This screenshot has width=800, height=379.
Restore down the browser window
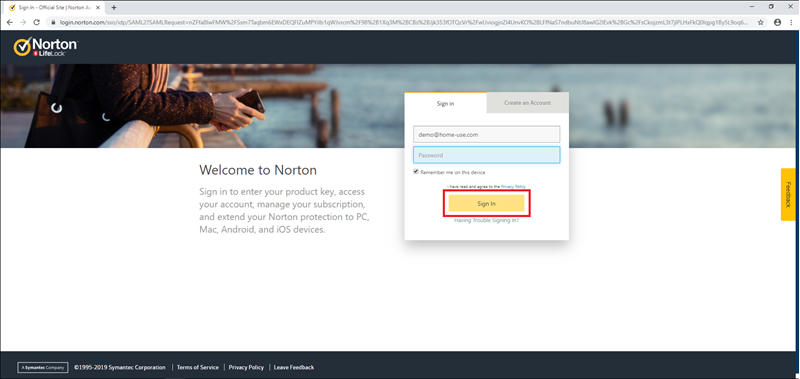pos(771,6)
